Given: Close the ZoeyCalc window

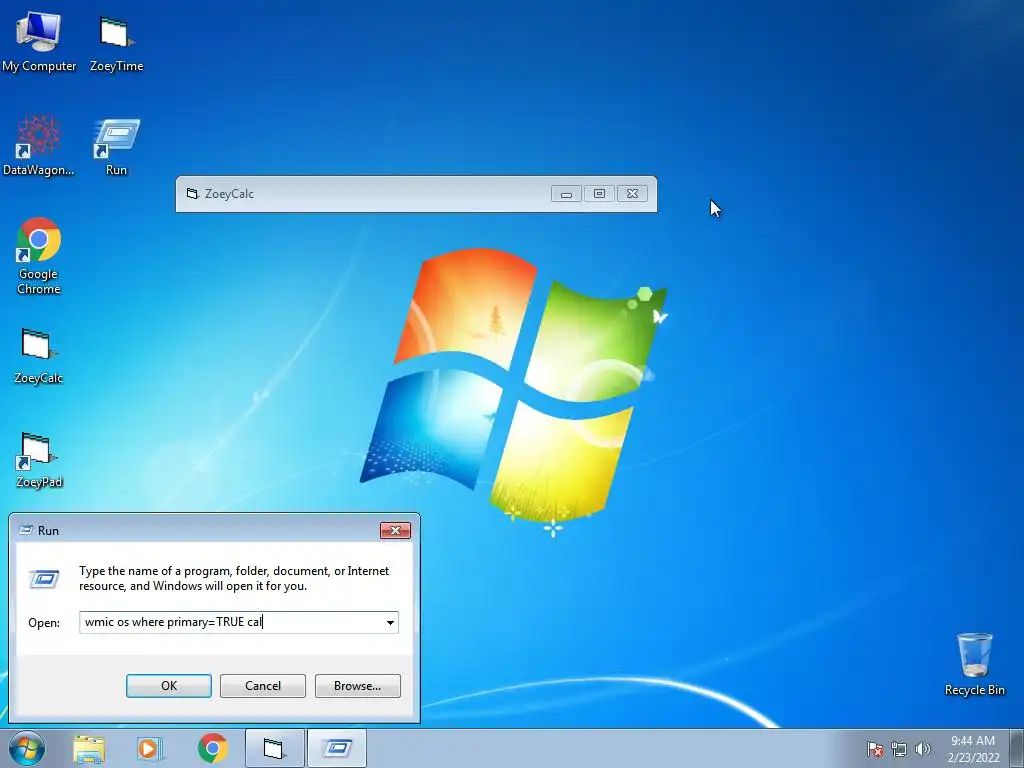Looking at the screenshot, I should pyautogui.click(x=632, y=194).
